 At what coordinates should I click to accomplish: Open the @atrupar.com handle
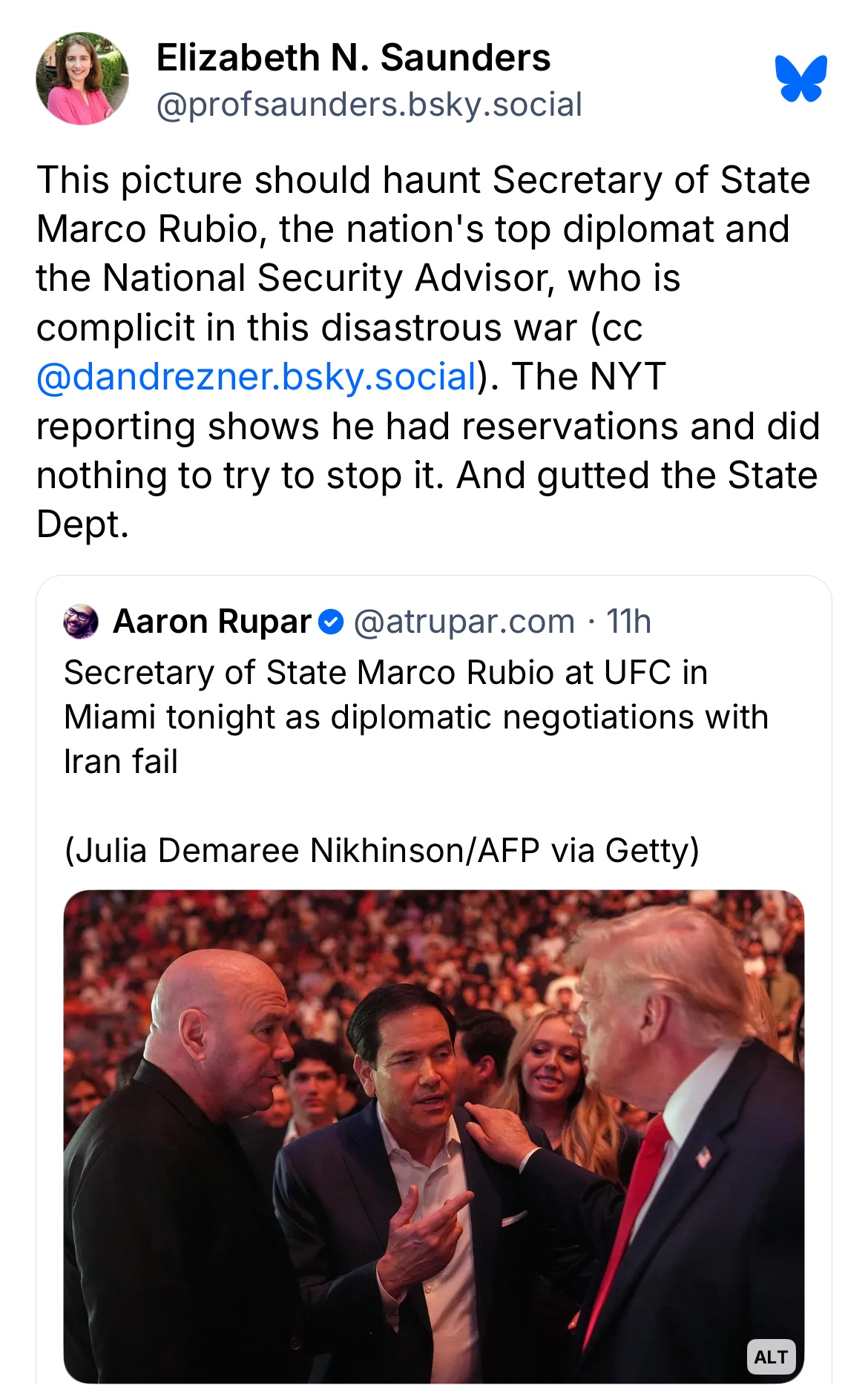coord(464,622)
